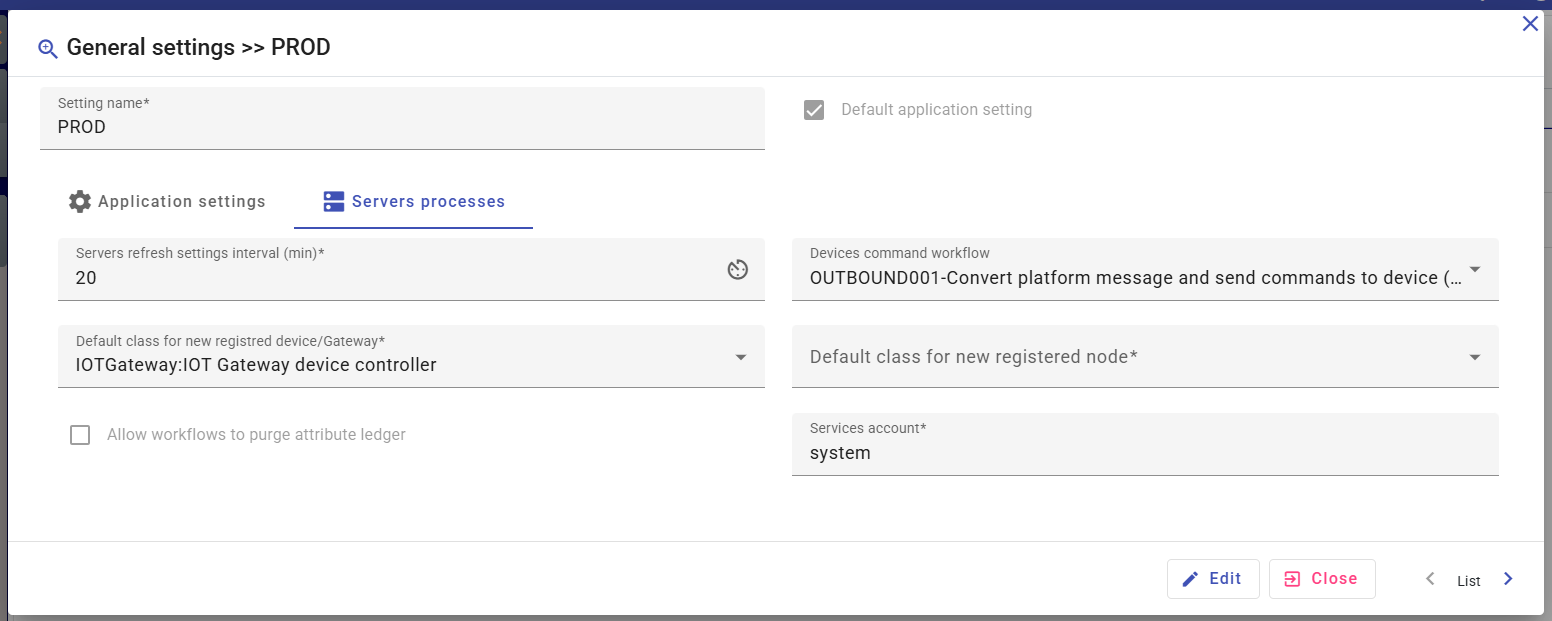Click the List link in pagination
The height and width of the screenshot is (621, 1552).
(x=1468, y=581)
